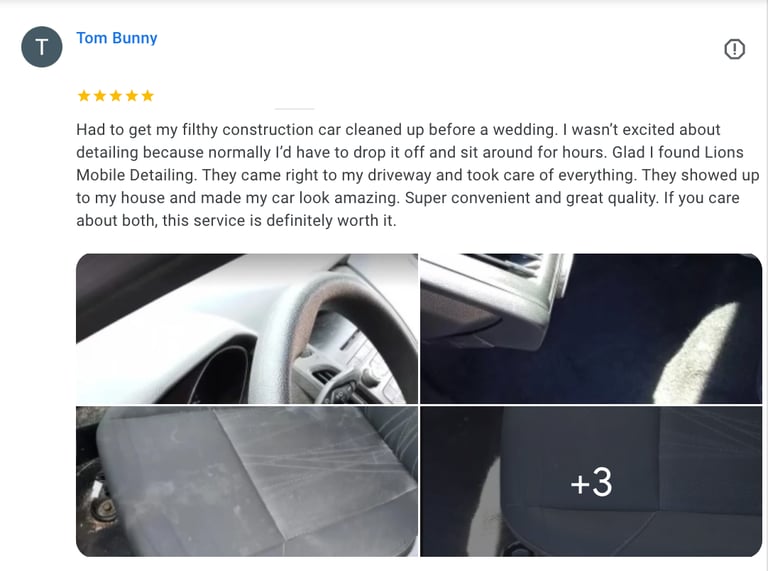The width and height of the screenshot is (768, 571).
Task: Select the fifth gold rating star
Action: (x=147, y=95)
